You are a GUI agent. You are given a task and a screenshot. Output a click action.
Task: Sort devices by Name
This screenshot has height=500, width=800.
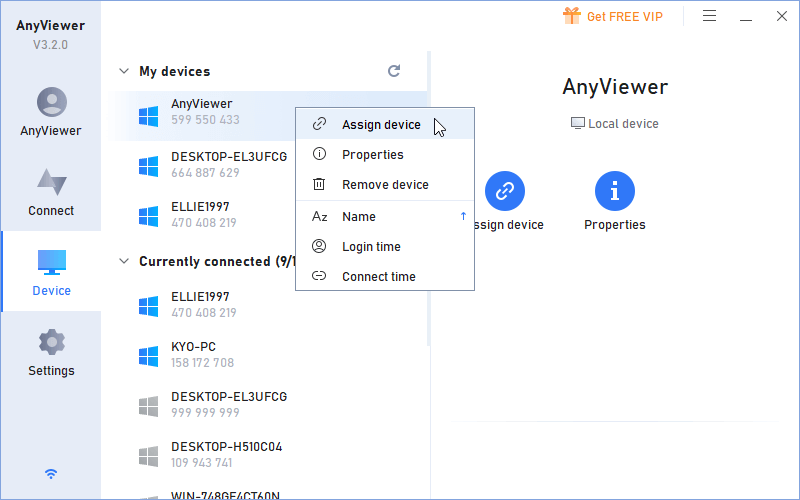point(359,217)
